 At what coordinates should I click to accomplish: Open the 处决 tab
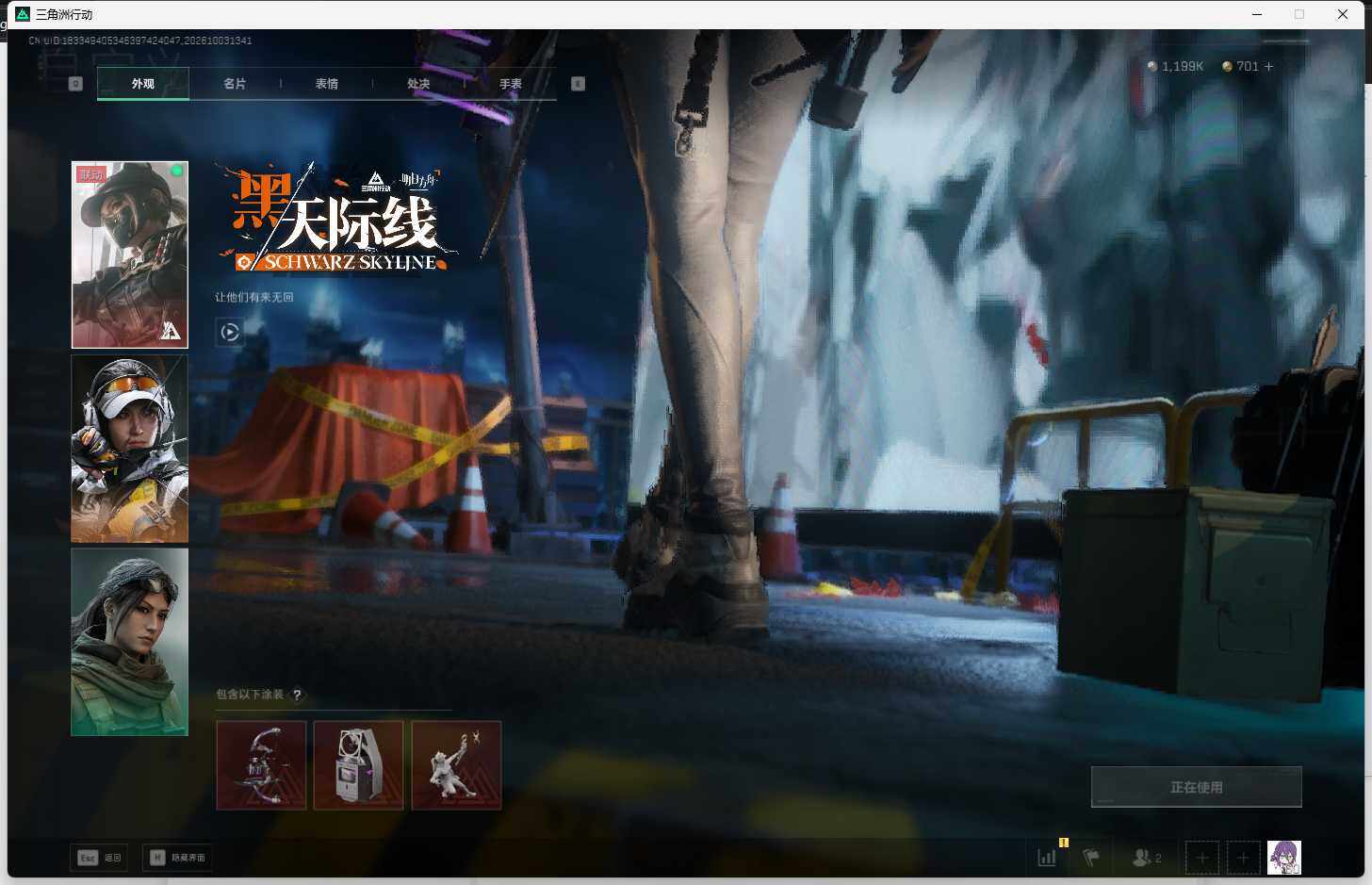point(418,84)
